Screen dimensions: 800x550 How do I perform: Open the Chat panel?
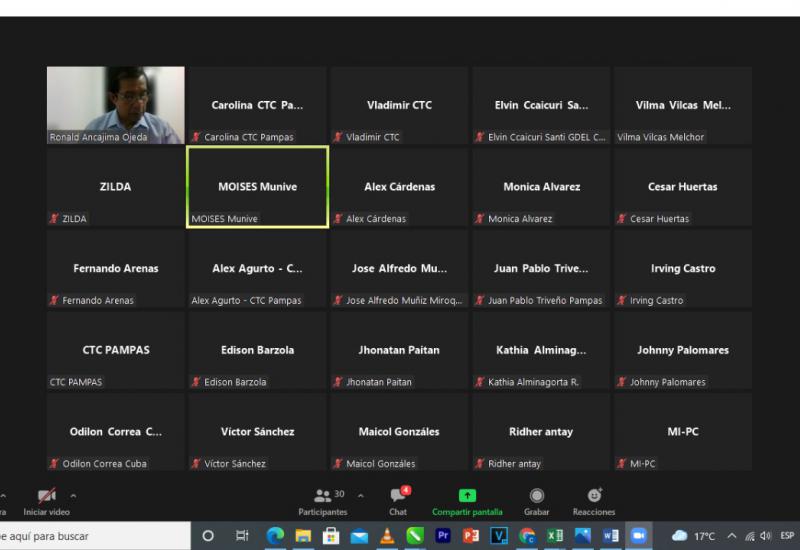398,501
